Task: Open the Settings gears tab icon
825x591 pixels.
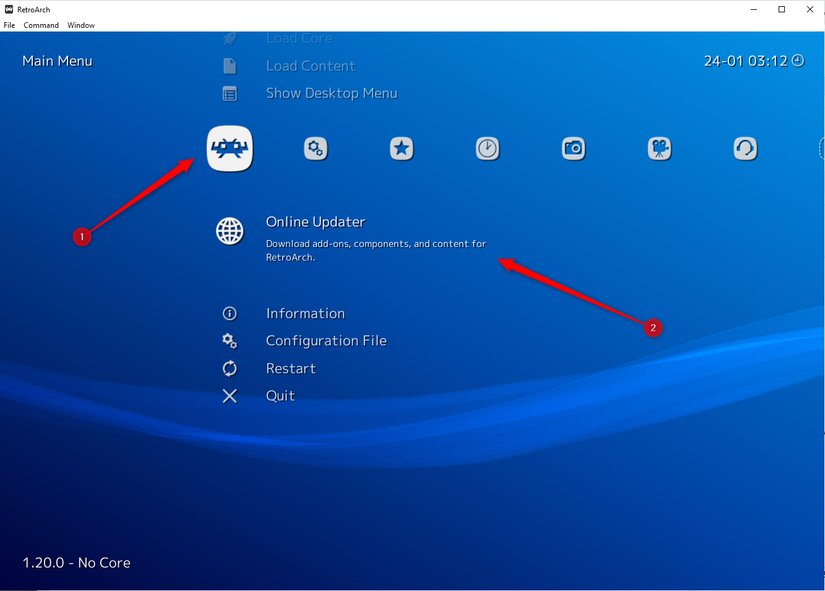Action: click(315, 149)
